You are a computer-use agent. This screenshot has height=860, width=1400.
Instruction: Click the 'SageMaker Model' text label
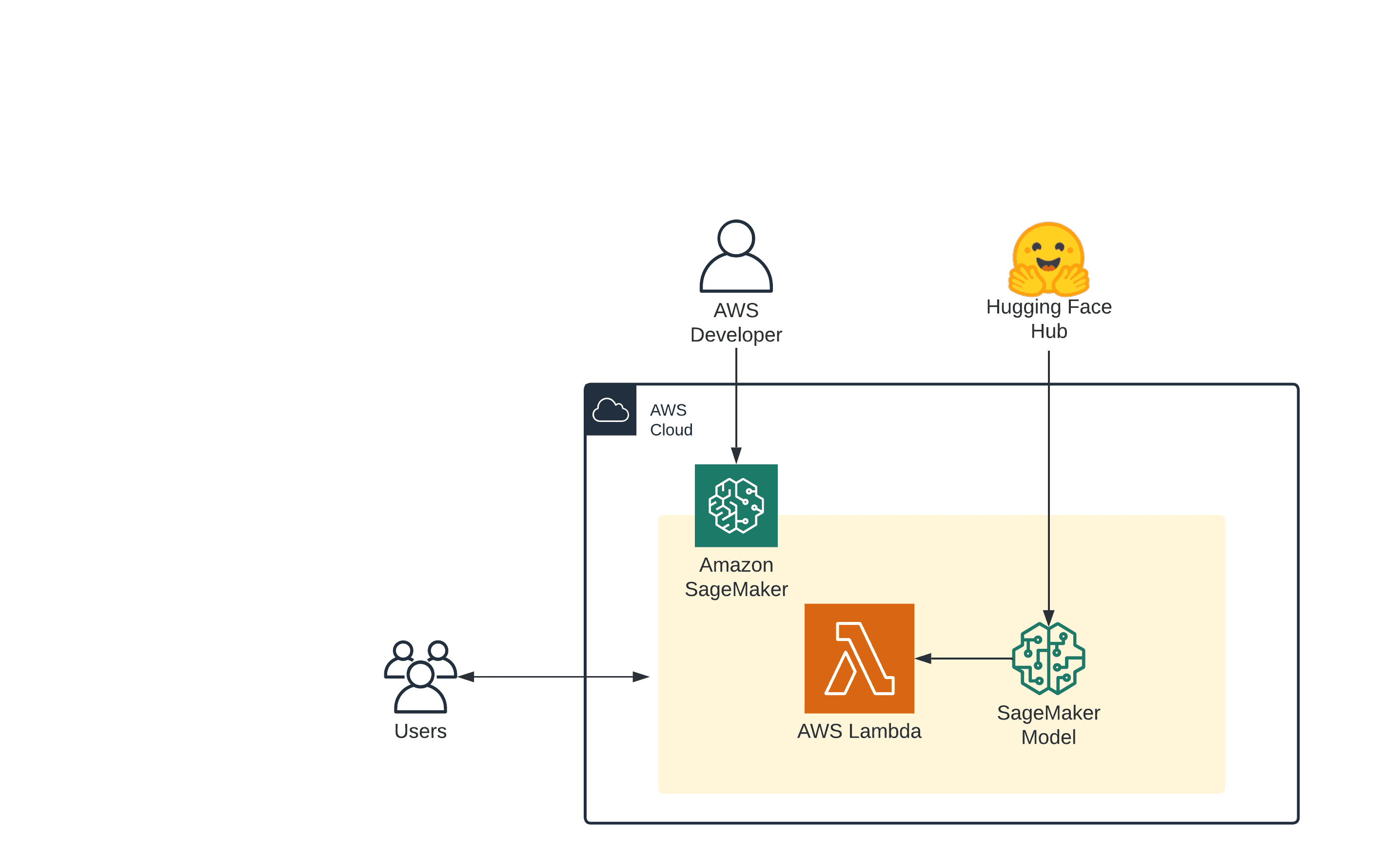pos(1048,724)
